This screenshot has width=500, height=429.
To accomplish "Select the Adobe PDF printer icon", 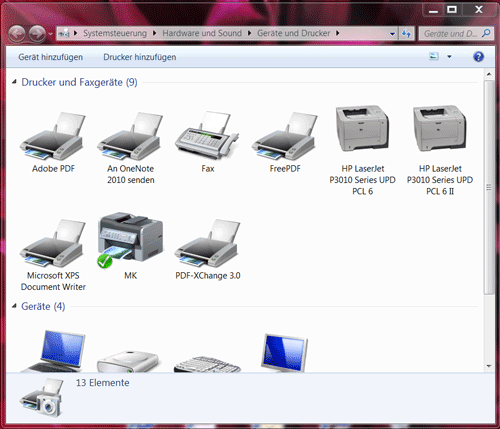I will [53, 137].
